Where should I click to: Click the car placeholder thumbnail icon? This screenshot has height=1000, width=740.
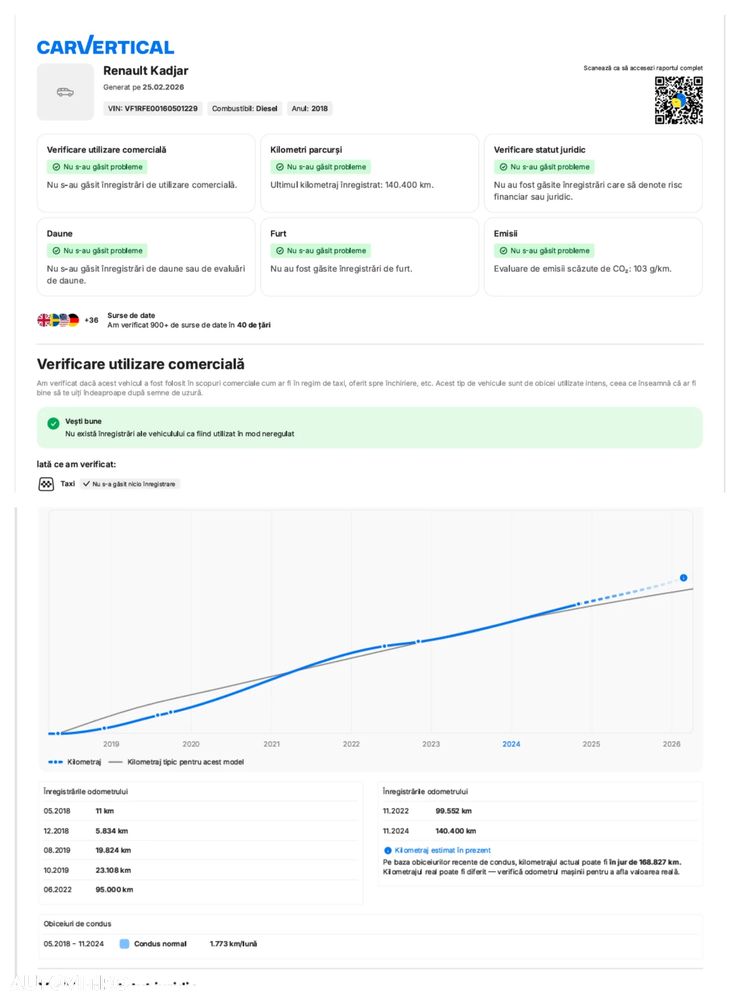click(x=65, y=92)
